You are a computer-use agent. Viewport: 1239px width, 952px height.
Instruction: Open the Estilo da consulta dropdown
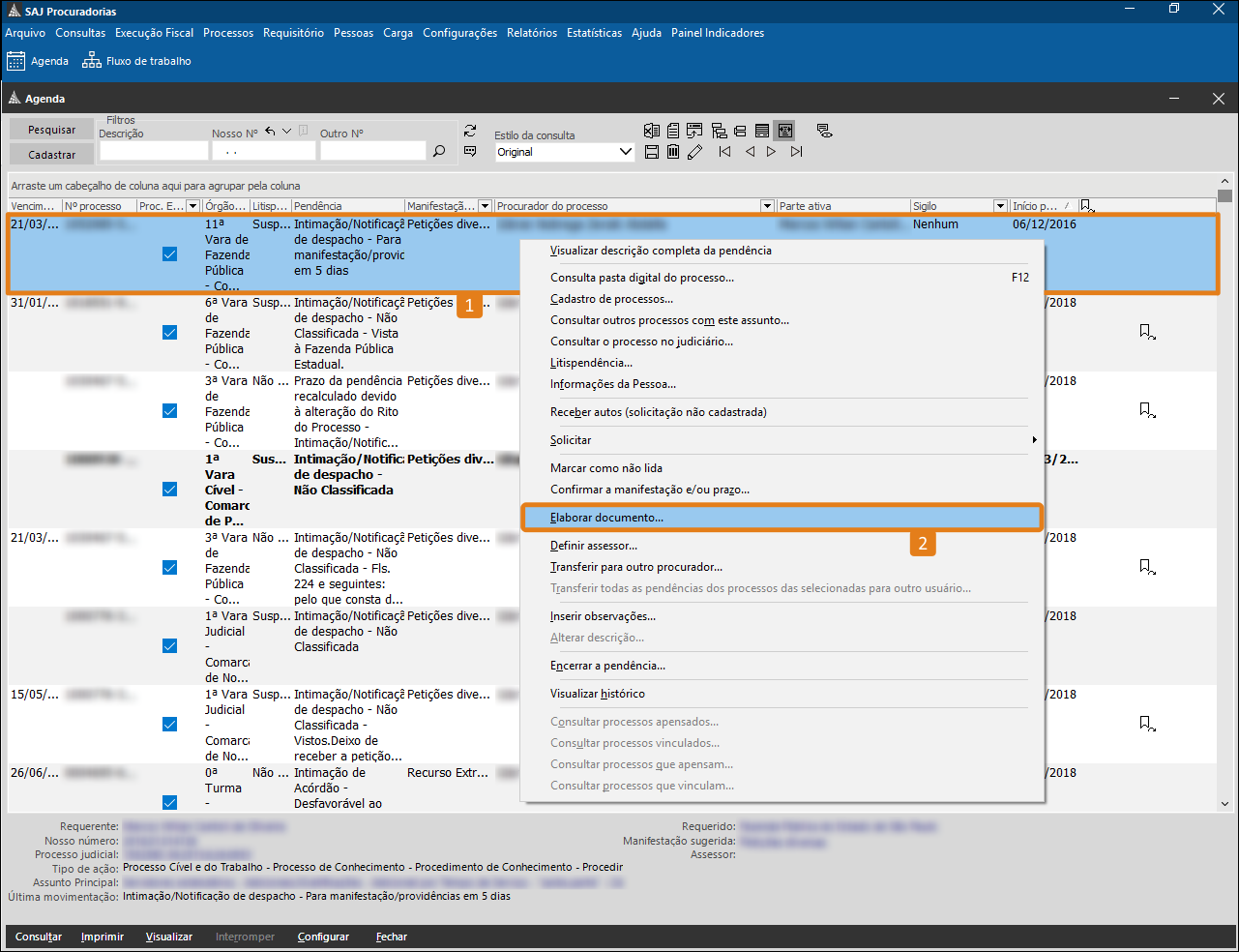[625, 152]
